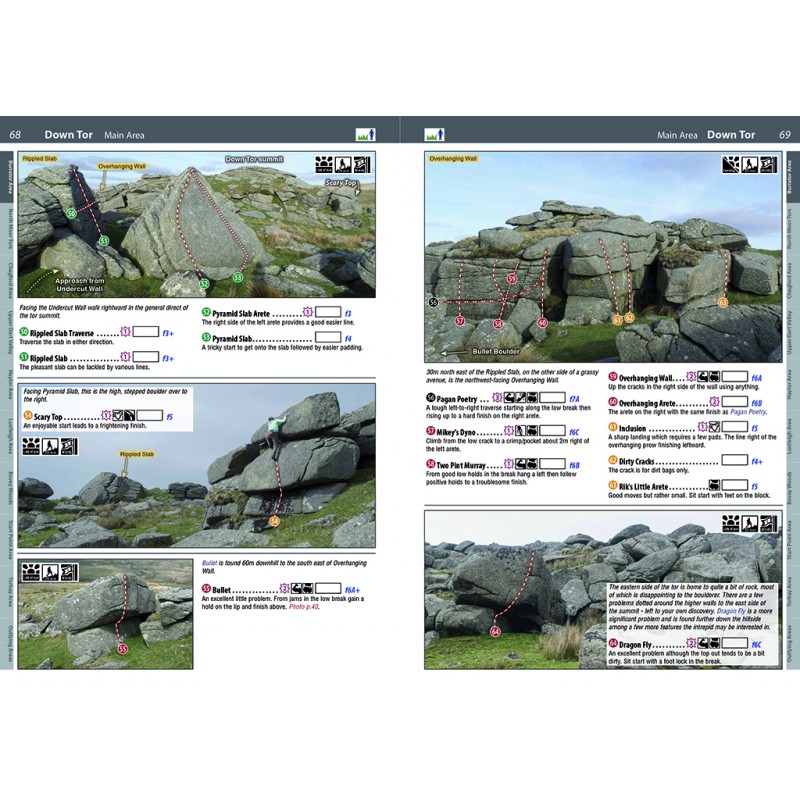Tick the box next to Dirty Cracks
The image size is (800, 800).
click(734, 461)
